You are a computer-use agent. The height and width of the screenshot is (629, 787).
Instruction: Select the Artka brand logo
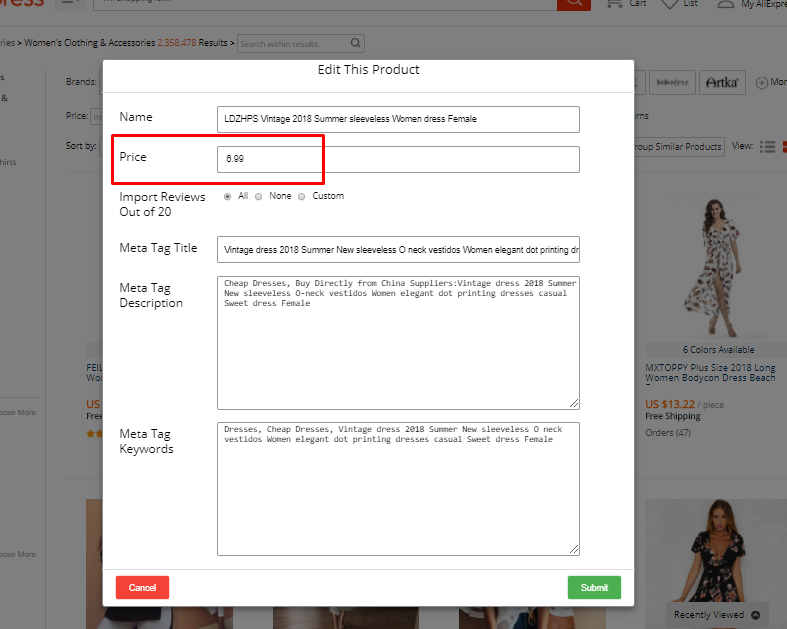click(x=722, y=82)
